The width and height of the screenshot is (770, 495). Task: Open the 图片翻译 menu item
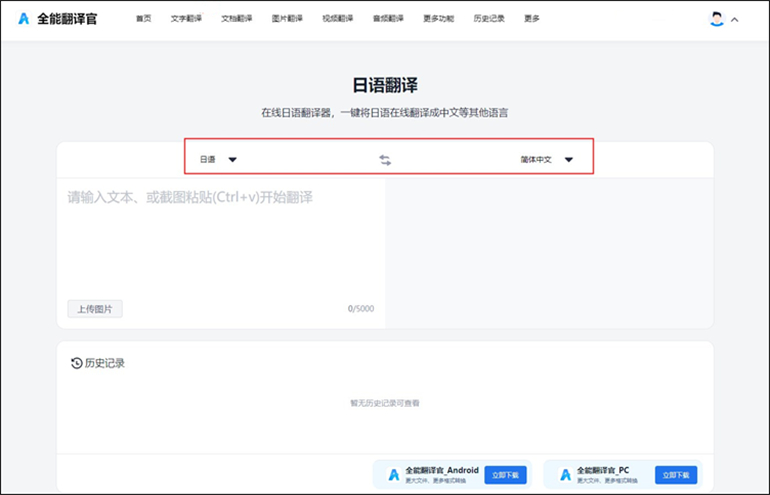point(287,19)
